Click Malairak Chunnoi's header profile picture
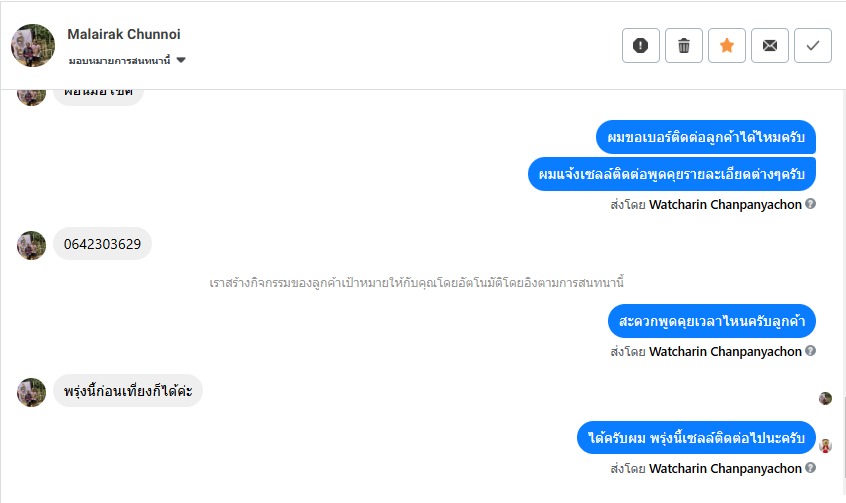The width and height of the screenshot is (846, 503). pyautogui.click(x=32, y=45)
